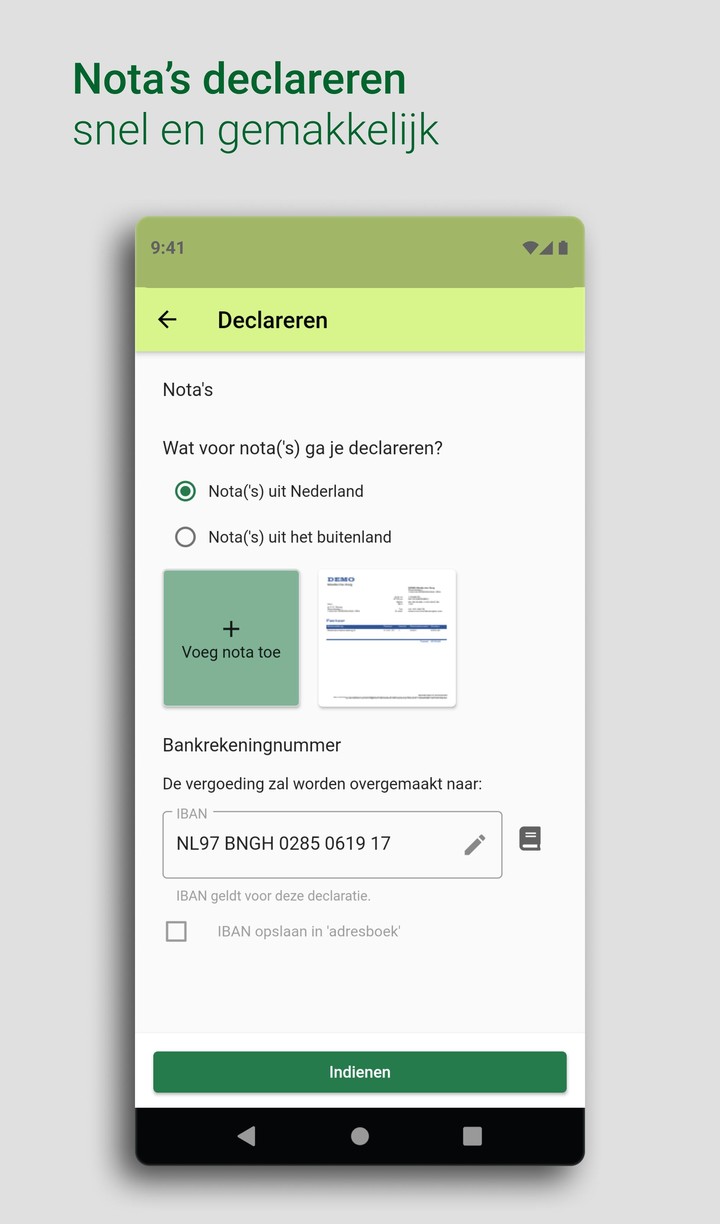This screenshot has height=1224, width=720.
Task: Tap the 9:41 clock in status bar
Action: point(167,248)
